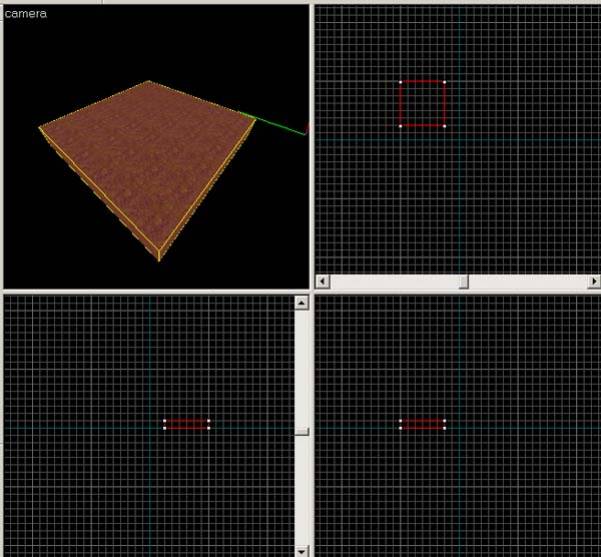Click the horizontal scrollbar thumb in top view
The height and width of the screenshot is (557, 601).
[x=464, y=281]
